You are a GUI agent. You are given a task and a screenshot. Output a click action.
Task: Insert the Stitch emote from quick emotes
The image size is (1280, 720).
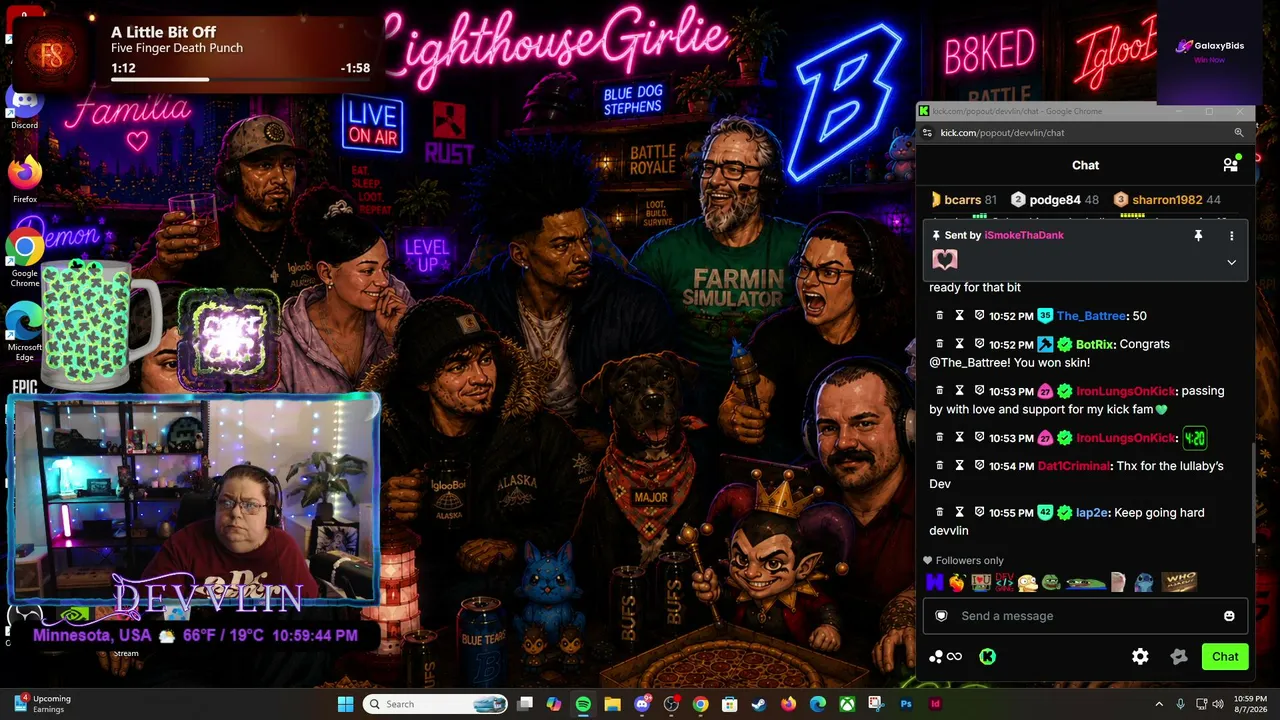pos(1144,582)
